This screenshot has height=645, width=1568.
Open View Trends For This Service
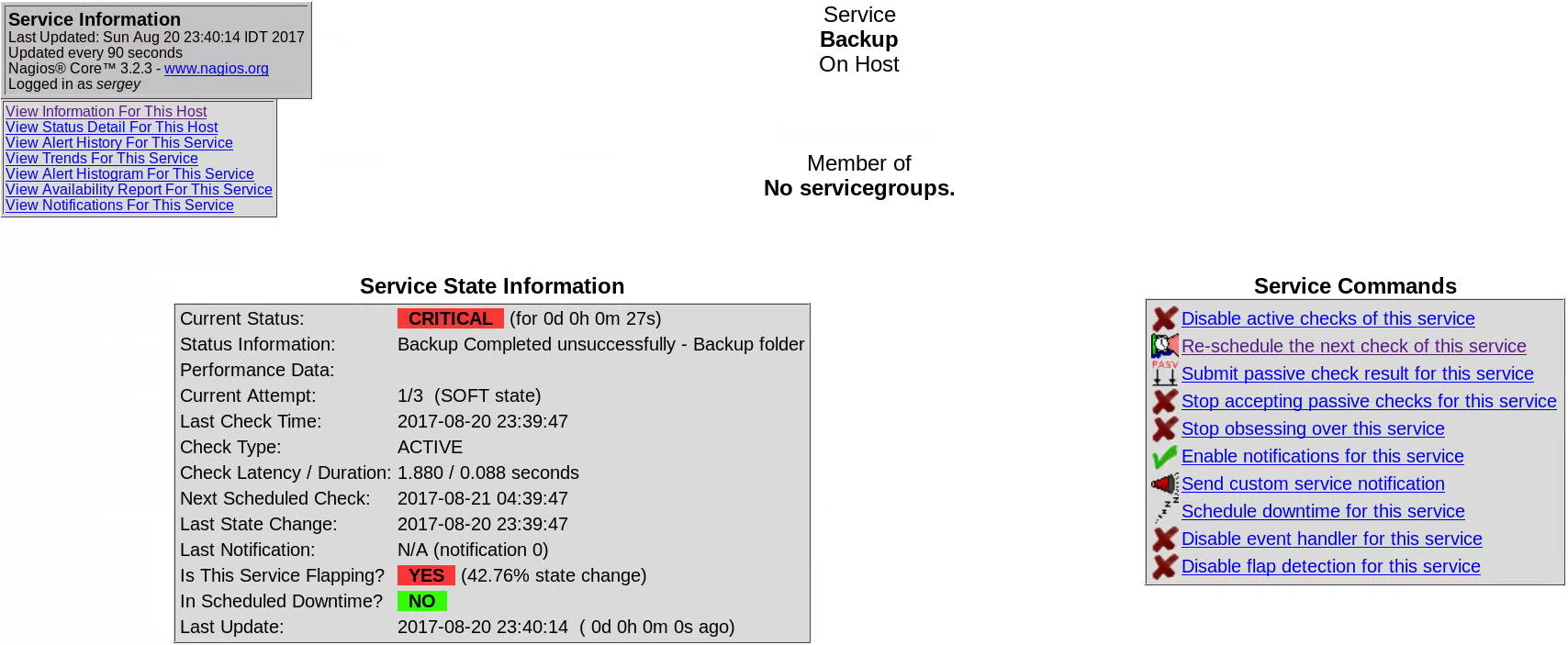(102, 159)
